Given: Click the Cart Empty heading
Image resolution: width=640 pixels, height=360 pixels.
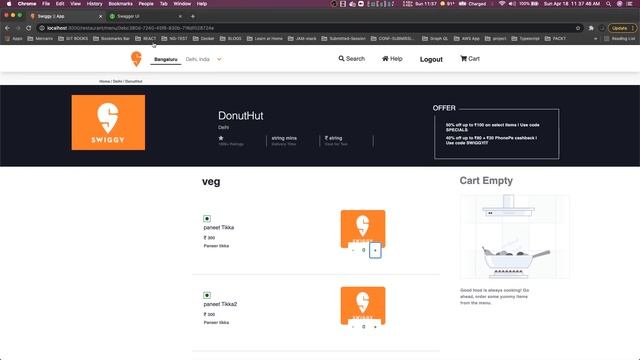Looking at the screenshot, I should coord(486,180).
